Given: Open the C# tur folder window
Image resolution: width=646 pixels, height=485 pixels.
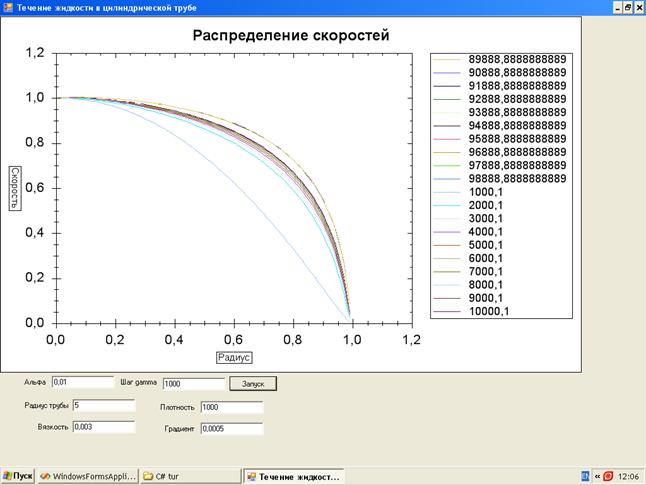Looking at the screenshot, I should pos(190,476).
